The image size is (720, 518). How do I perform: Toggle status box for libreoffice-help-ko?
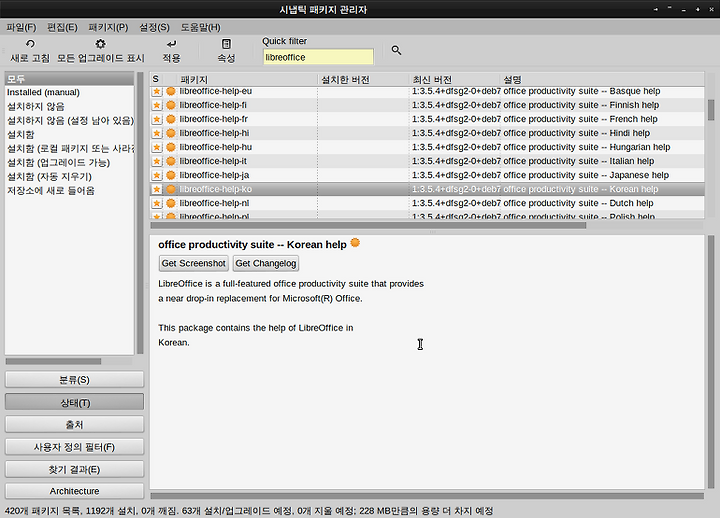(x=157, y=189)
